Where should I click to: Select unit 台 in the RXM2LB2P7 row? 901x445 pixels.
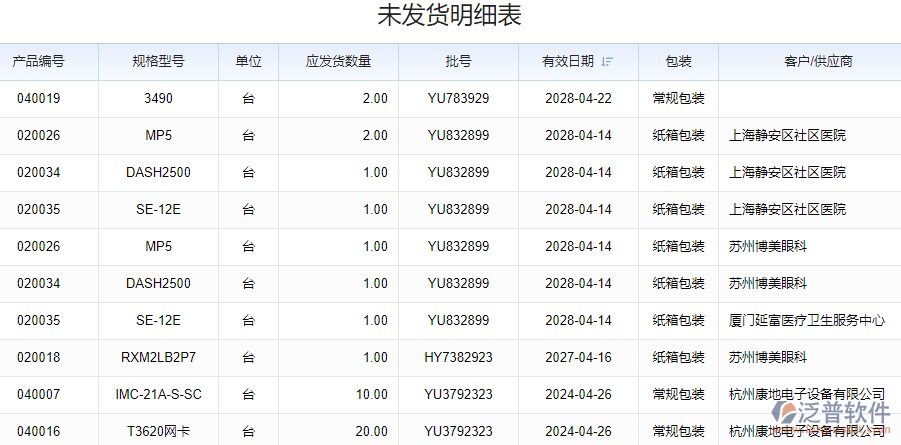click(x=248, y=358)
